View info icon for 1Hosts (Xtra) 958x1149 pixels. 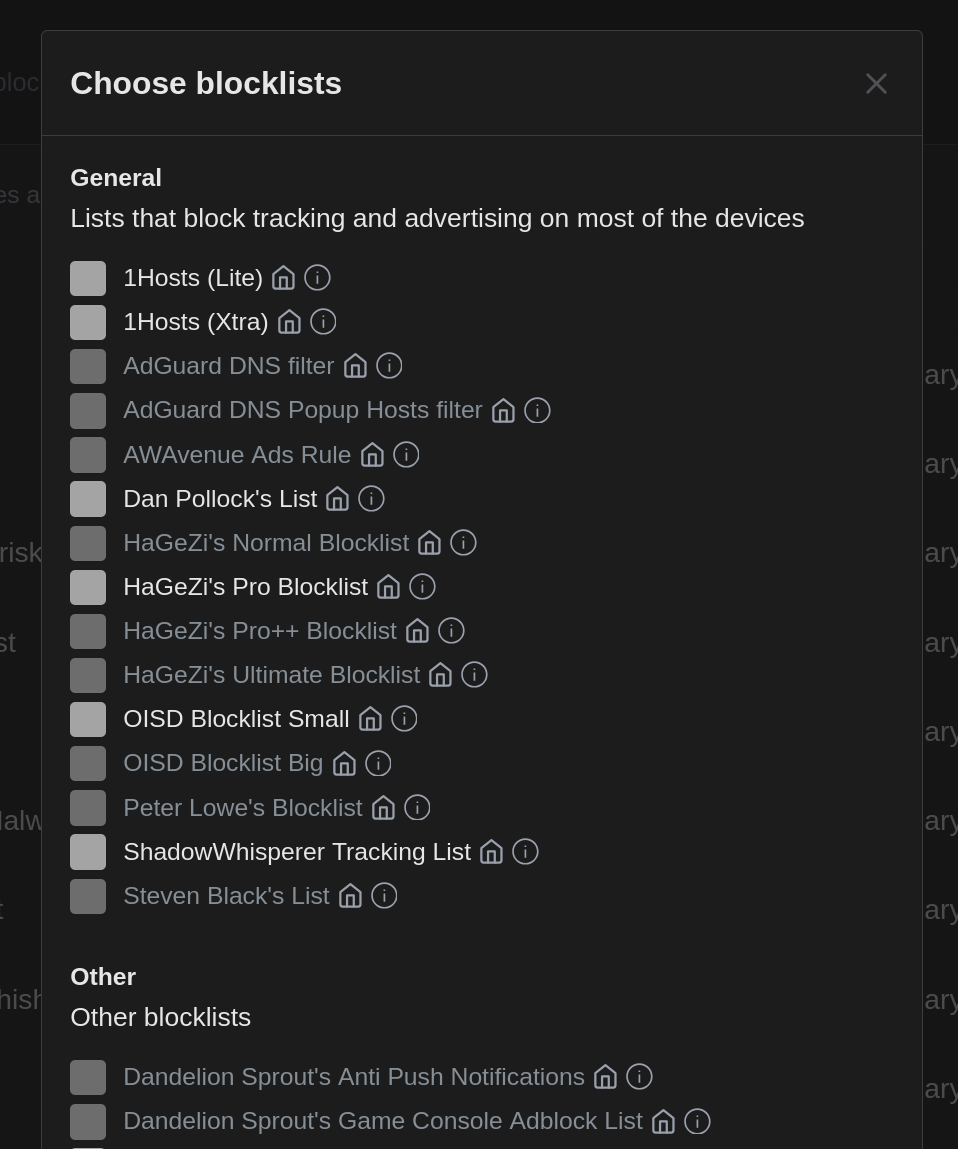click(322, 321)
